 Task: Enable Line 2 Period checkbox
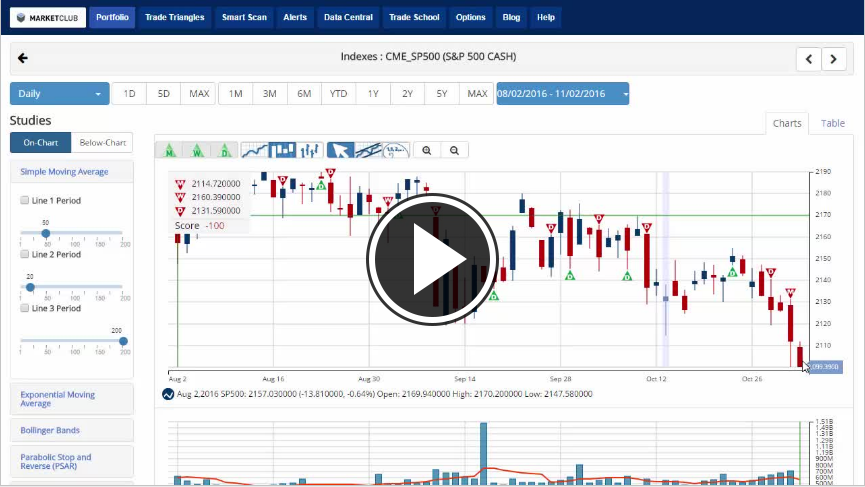24,254
